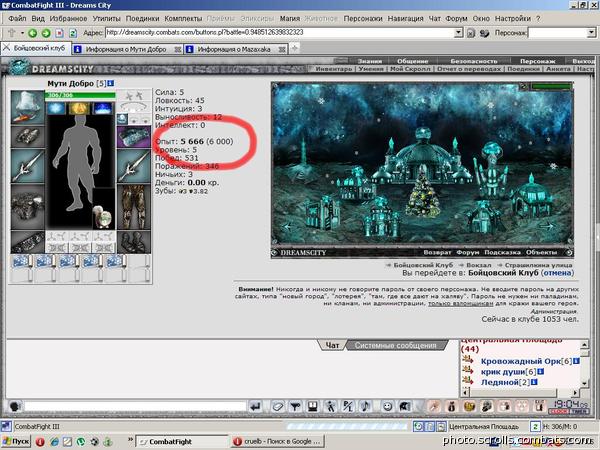Click the camouflage pants equipment slot
600x450 pixels.
134,207
